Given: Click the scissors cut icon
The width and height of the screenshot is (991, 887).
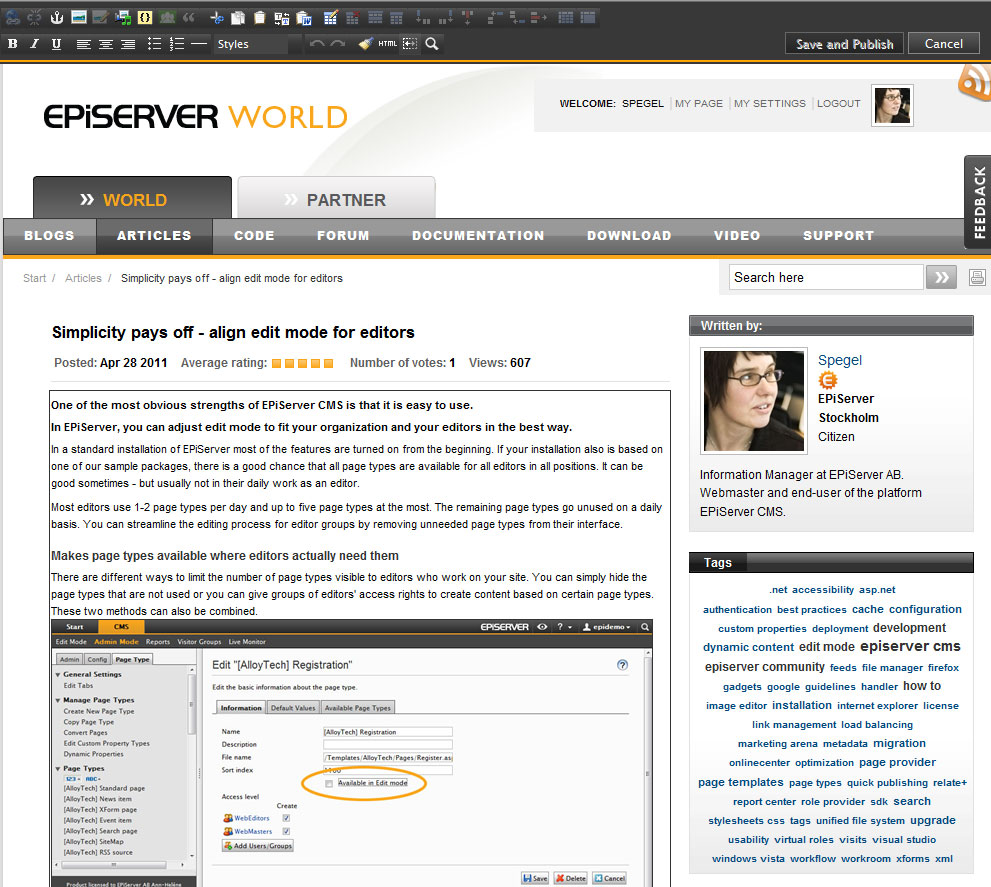Looking at the screenshot, I should [x=216, y=18].
